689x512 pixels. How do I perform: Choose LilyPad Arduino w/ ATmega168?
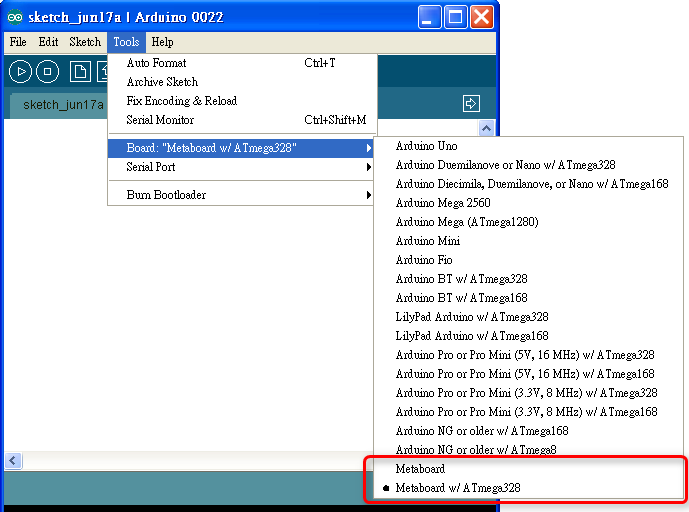(528, 336)
